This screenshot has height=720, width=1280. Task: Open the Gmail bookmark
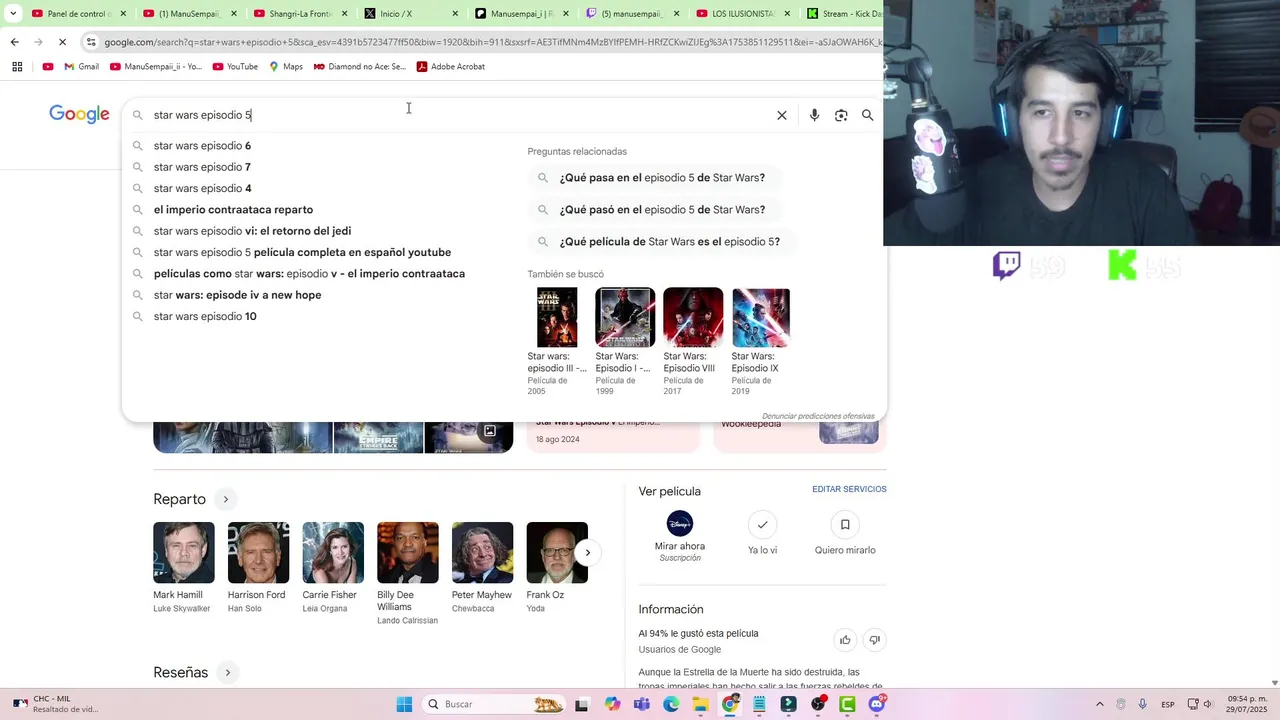click(x=81, y=66)
